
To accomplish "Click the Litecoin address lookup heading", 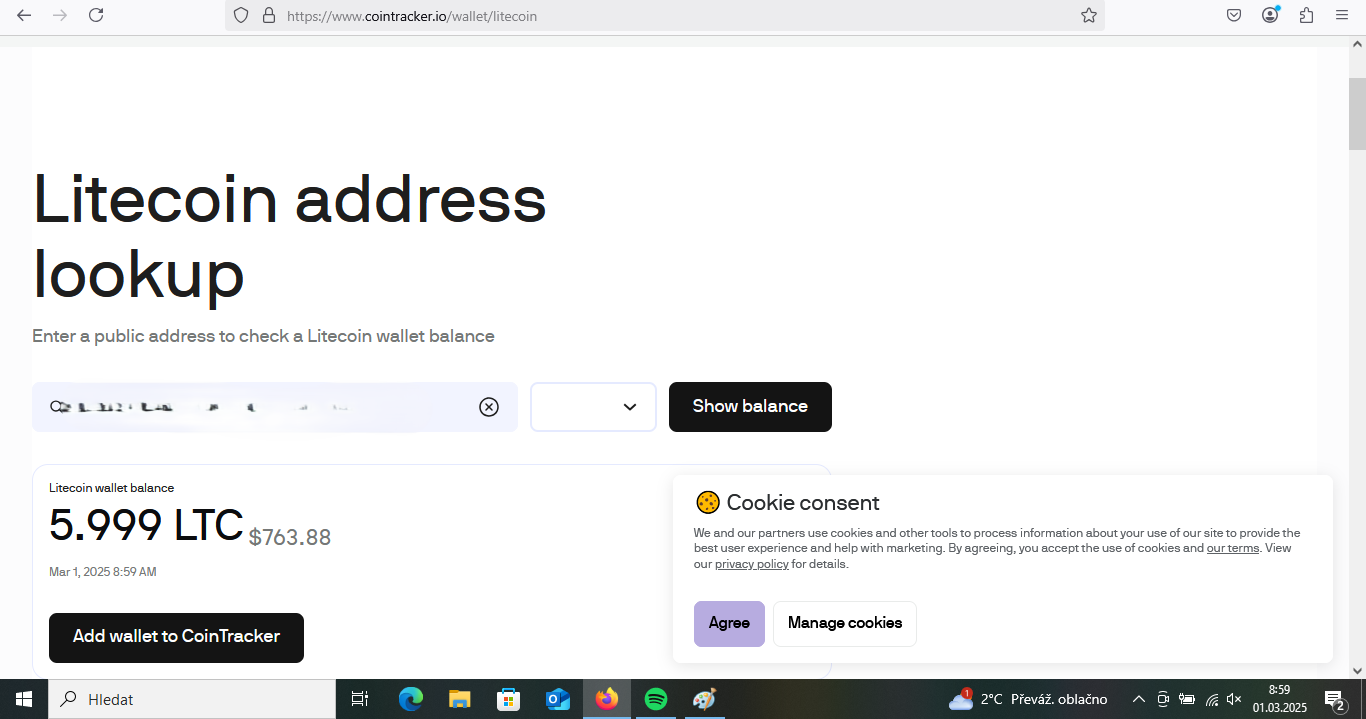I will [x=290, y=235].
